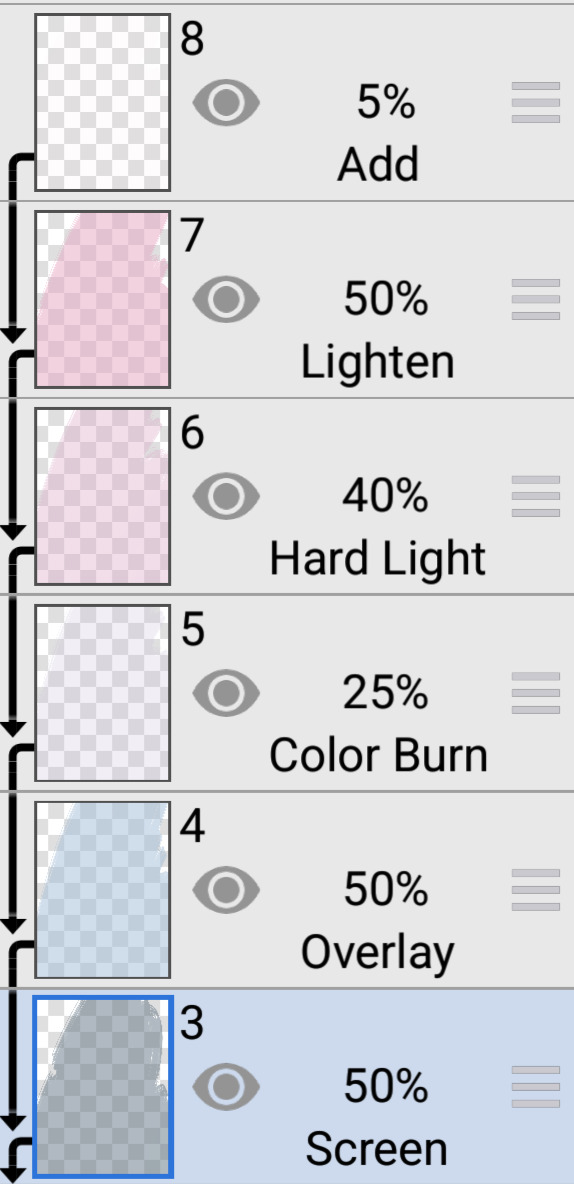574x1184 pixels.
Task: Click the three-line handle on layer 6
Action: coord(535,496)
